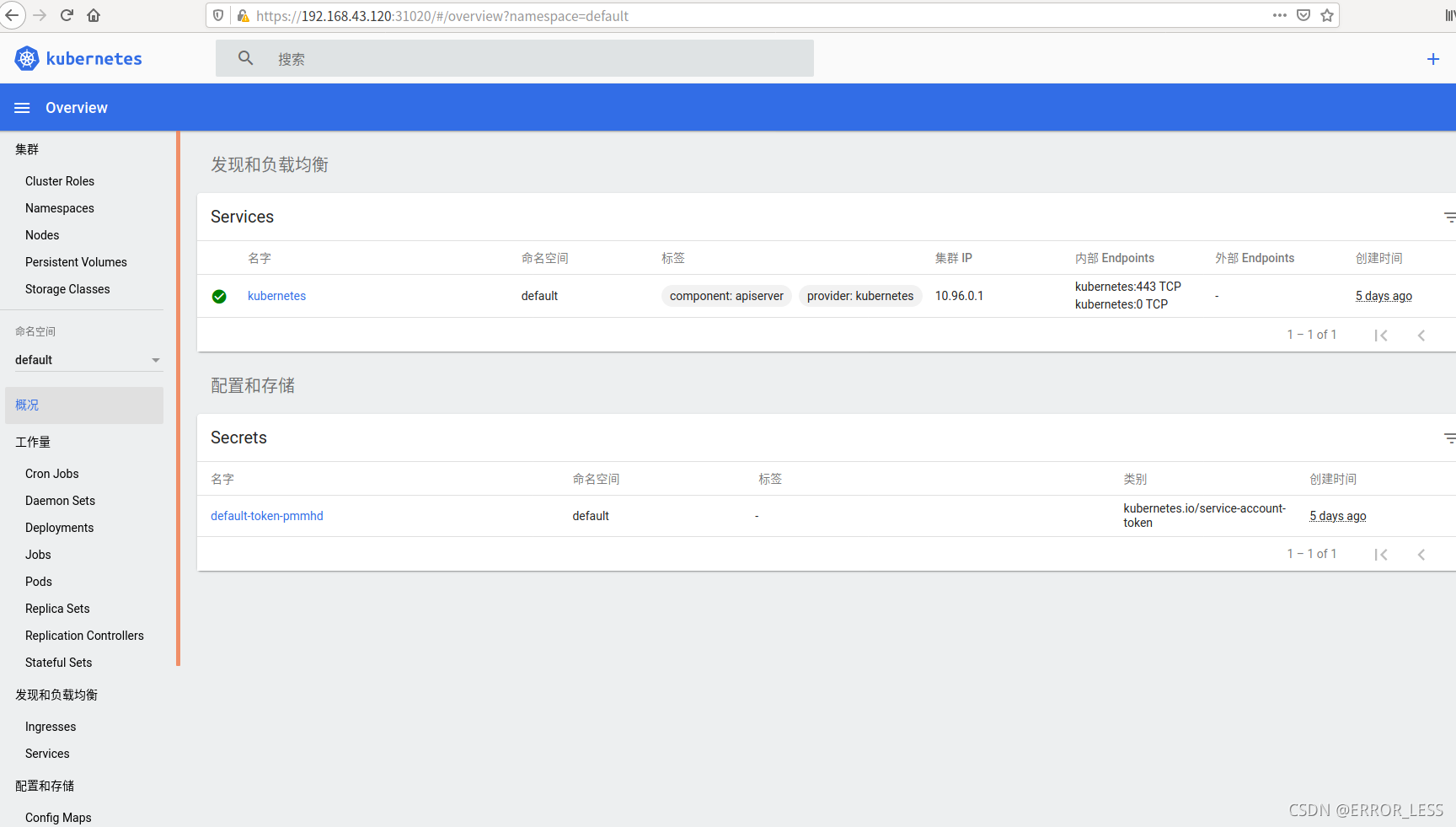Open the kubernetes service link
This screenshot has width=1456, height=827.
[x=276, y=296]
